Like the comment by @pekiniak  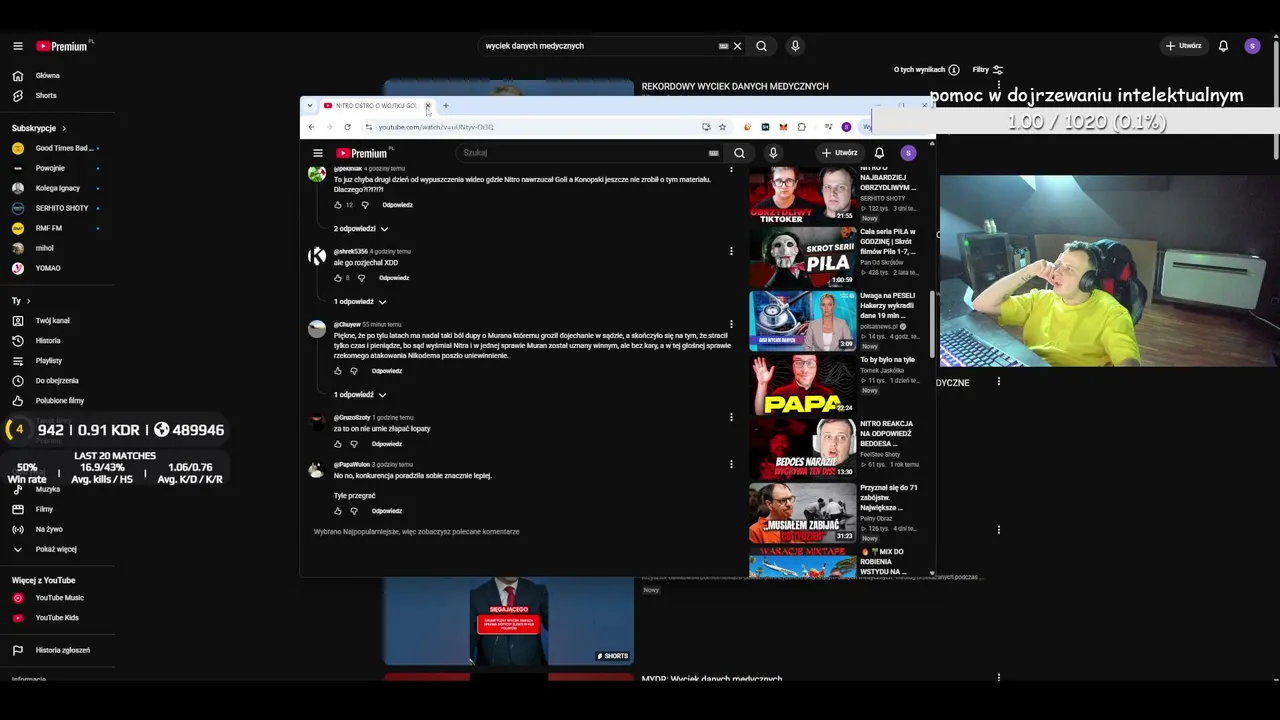point(338,205)
